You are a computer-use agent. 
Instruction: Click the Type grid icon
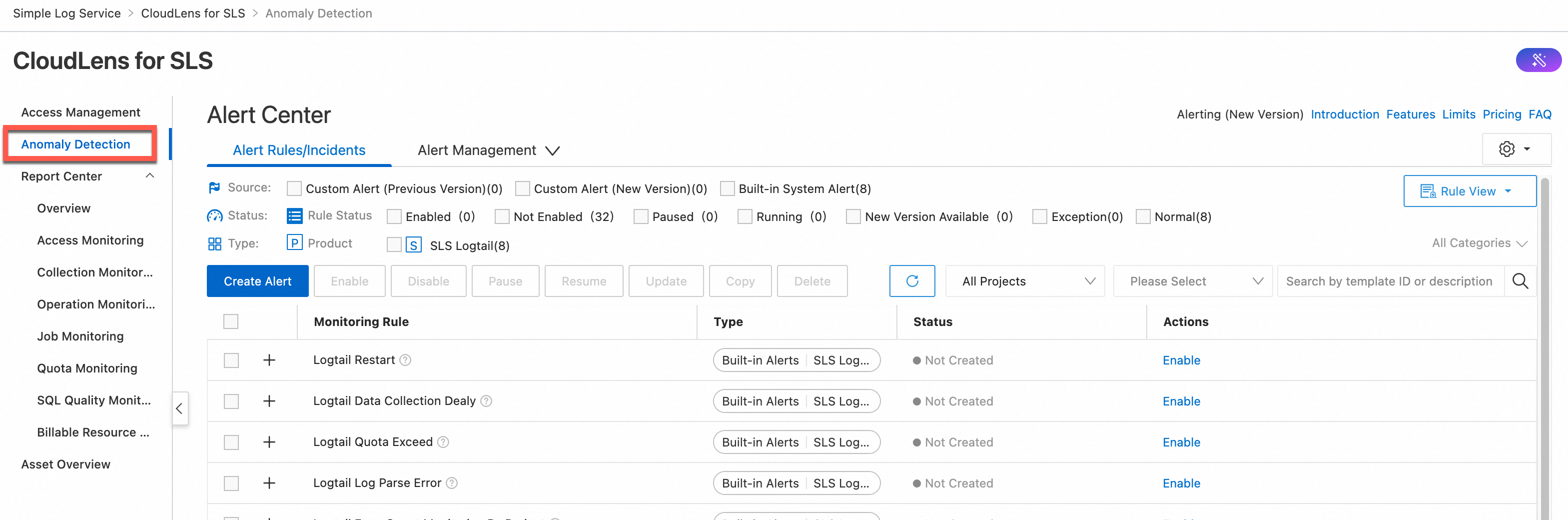pyautogui.click(x=214, y=244)
